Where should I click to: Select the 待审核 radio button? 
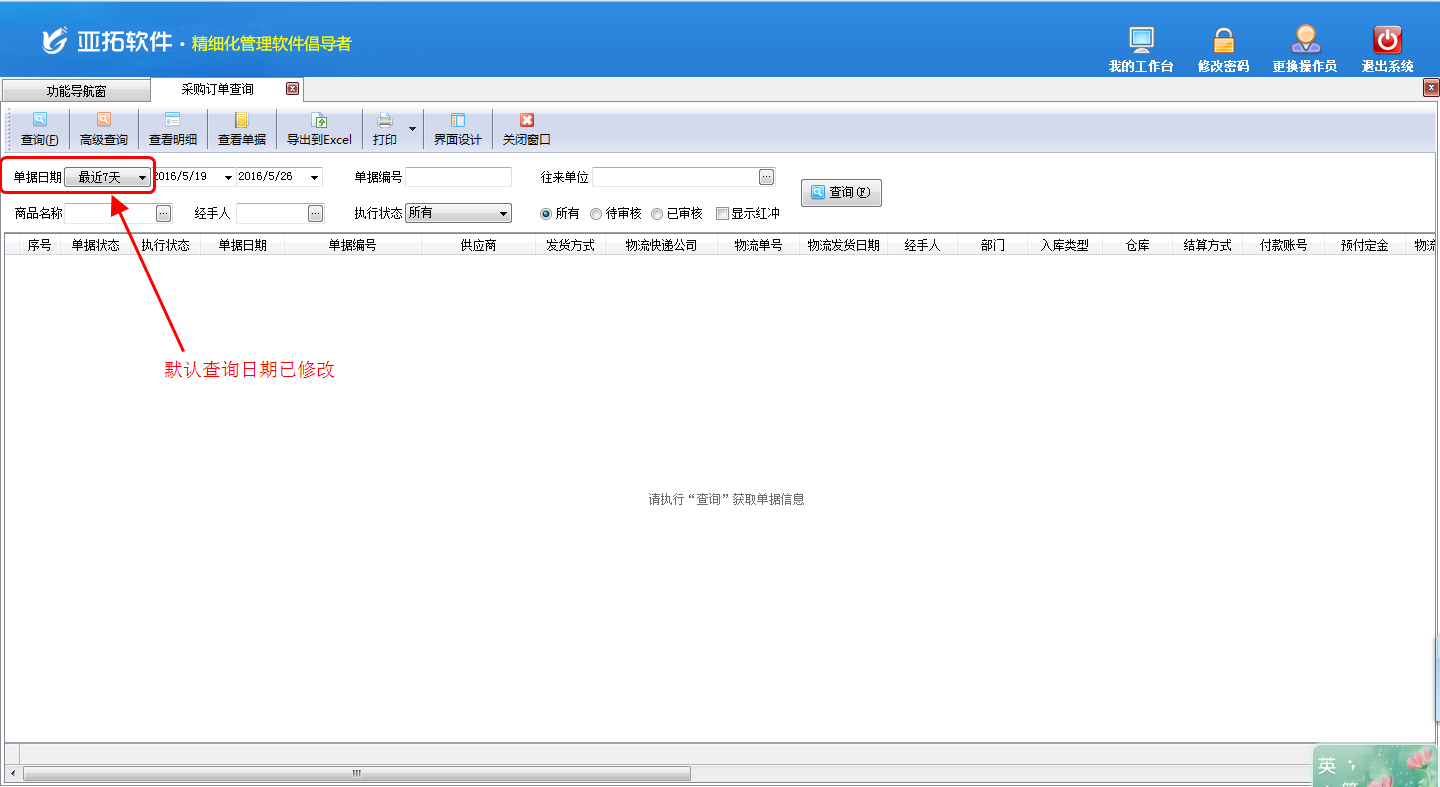coord(596,214)
